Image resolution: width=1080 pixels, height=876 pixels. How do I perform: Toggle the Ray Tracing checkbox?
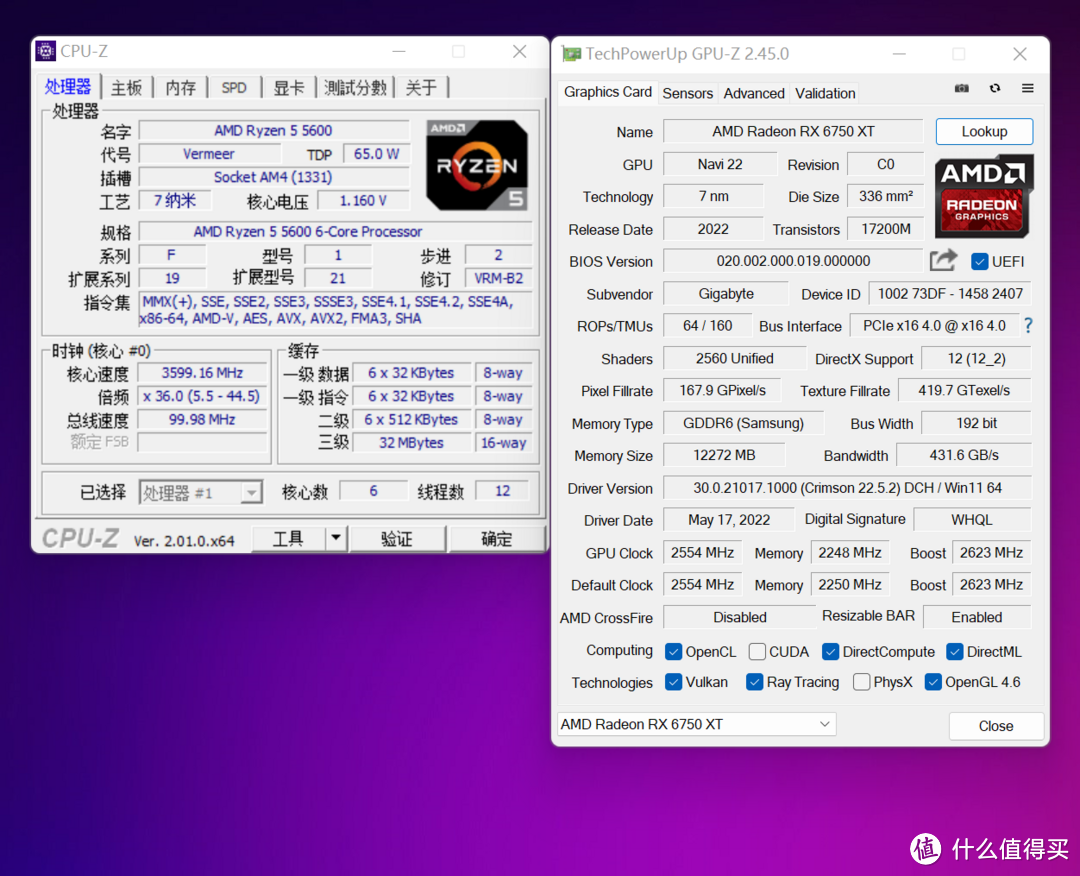[755, 682]
